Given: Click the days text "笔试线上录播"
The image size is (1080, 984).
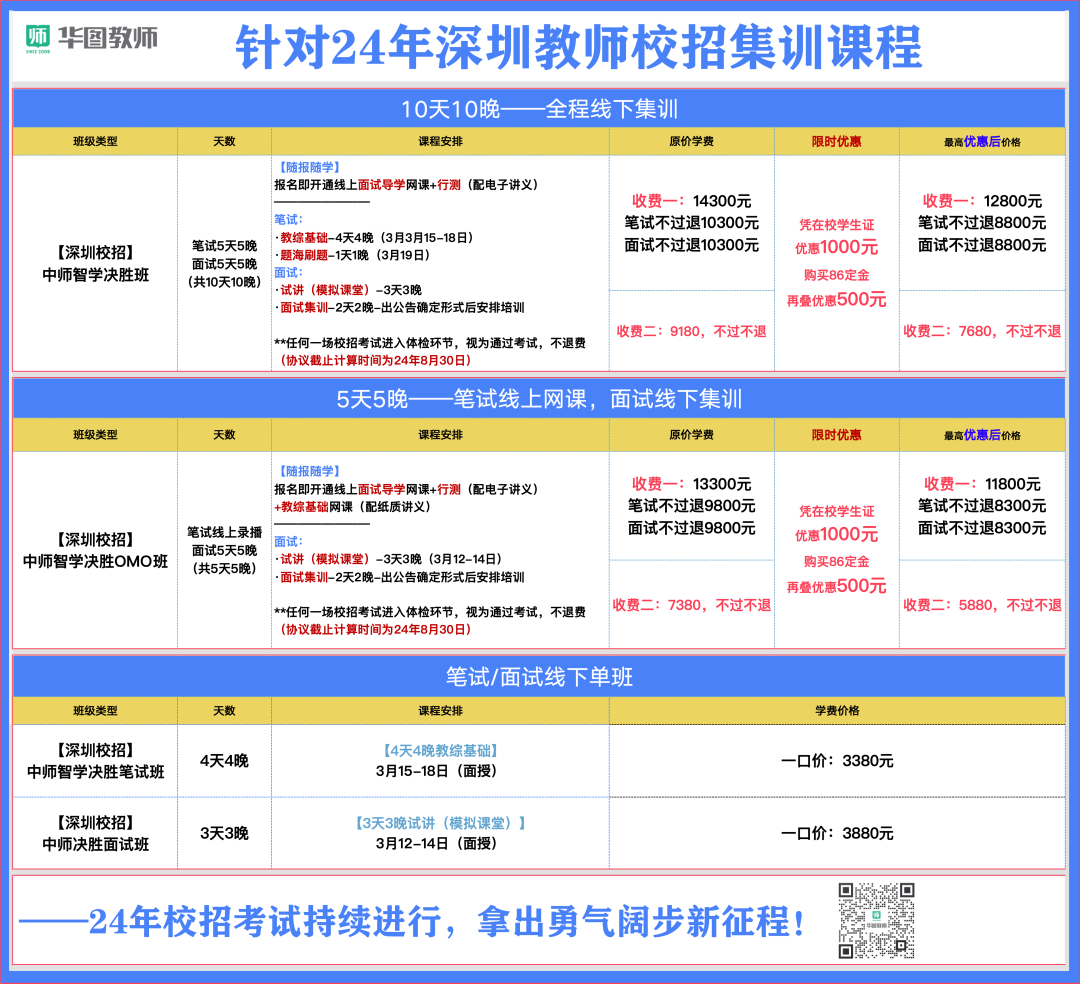Looking at the screenshot, I should point(224,532).
